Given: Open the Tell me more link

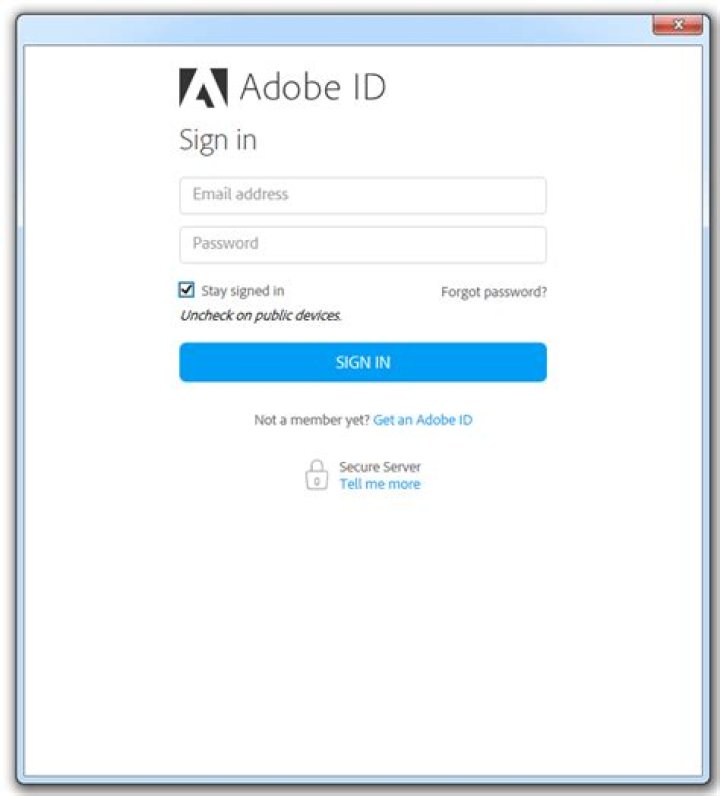Looking at the screenshot, I should click(x=380, y=484).
